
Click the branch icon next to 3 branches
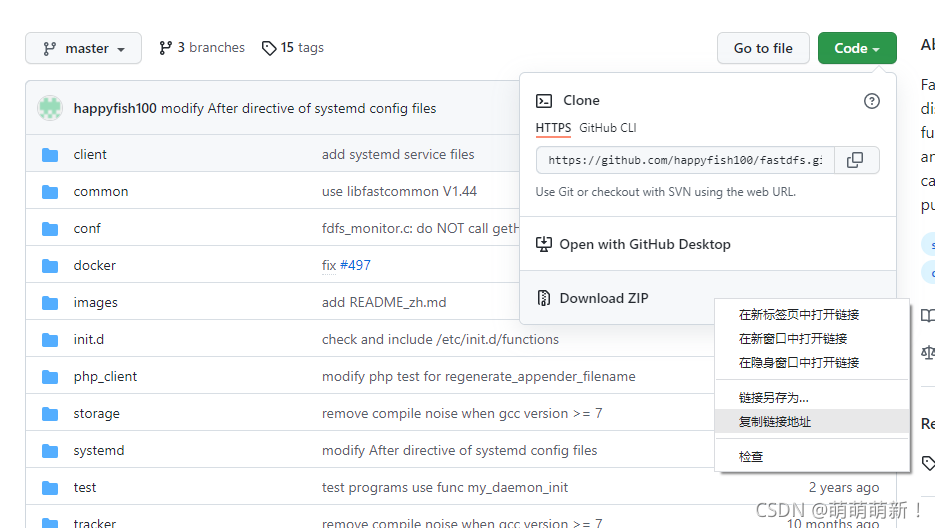tap(165, 48)
